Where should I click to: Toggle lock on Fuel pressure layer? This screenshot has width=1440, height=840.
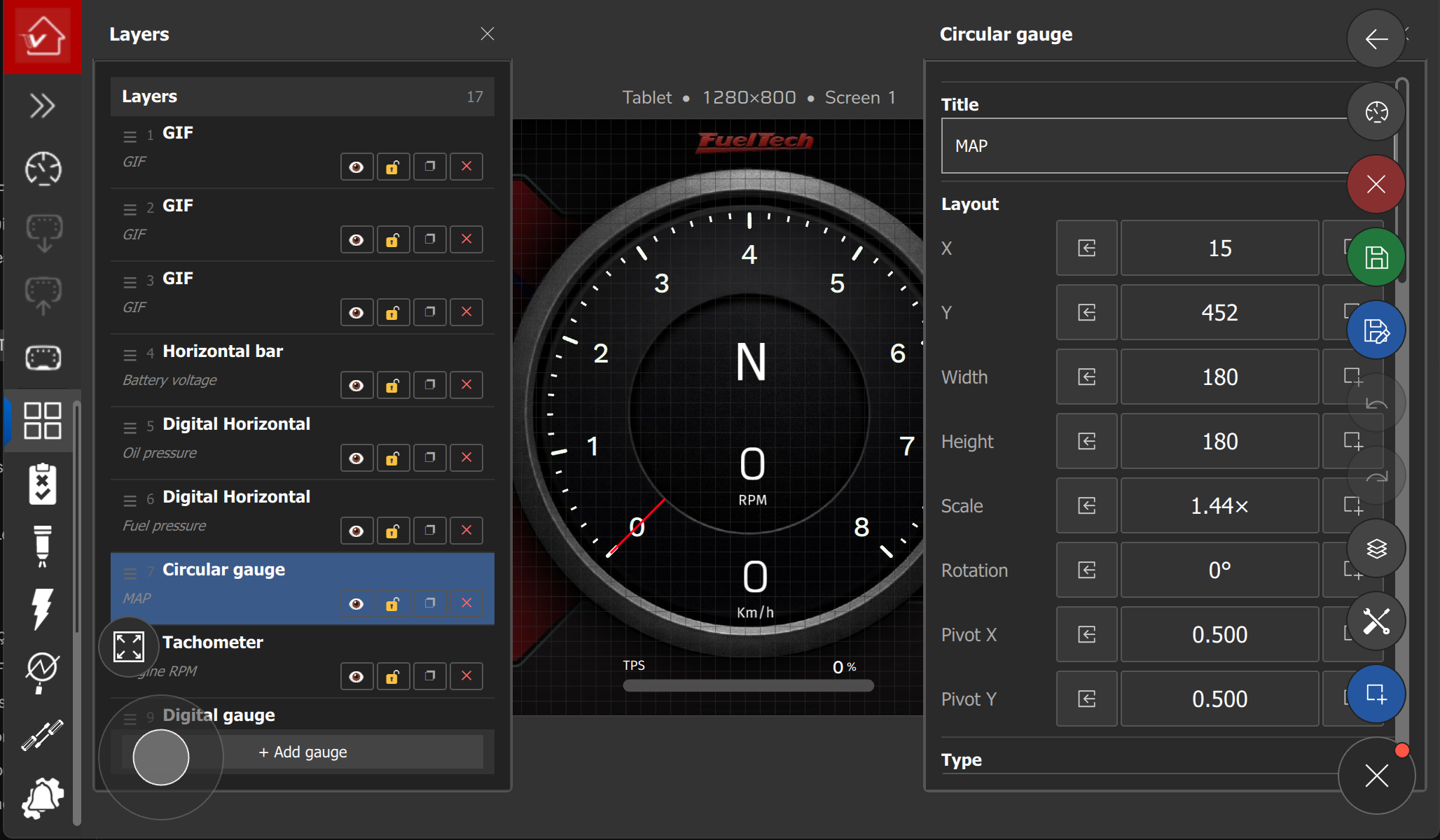[x=393, y=531]
